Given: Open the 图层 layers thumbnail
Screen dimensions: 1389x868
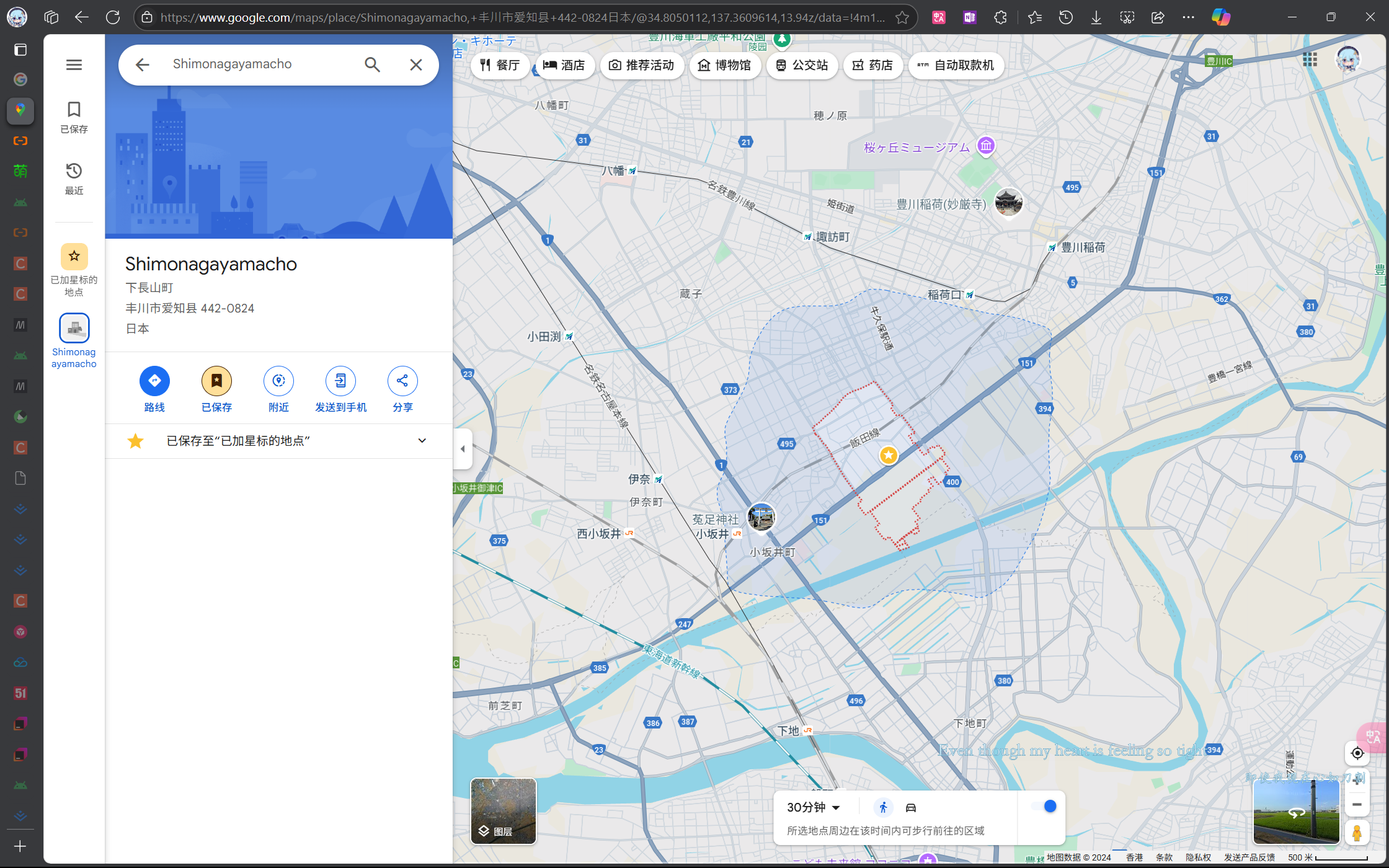Looking at the screenshot, I should tap(504, 811).
